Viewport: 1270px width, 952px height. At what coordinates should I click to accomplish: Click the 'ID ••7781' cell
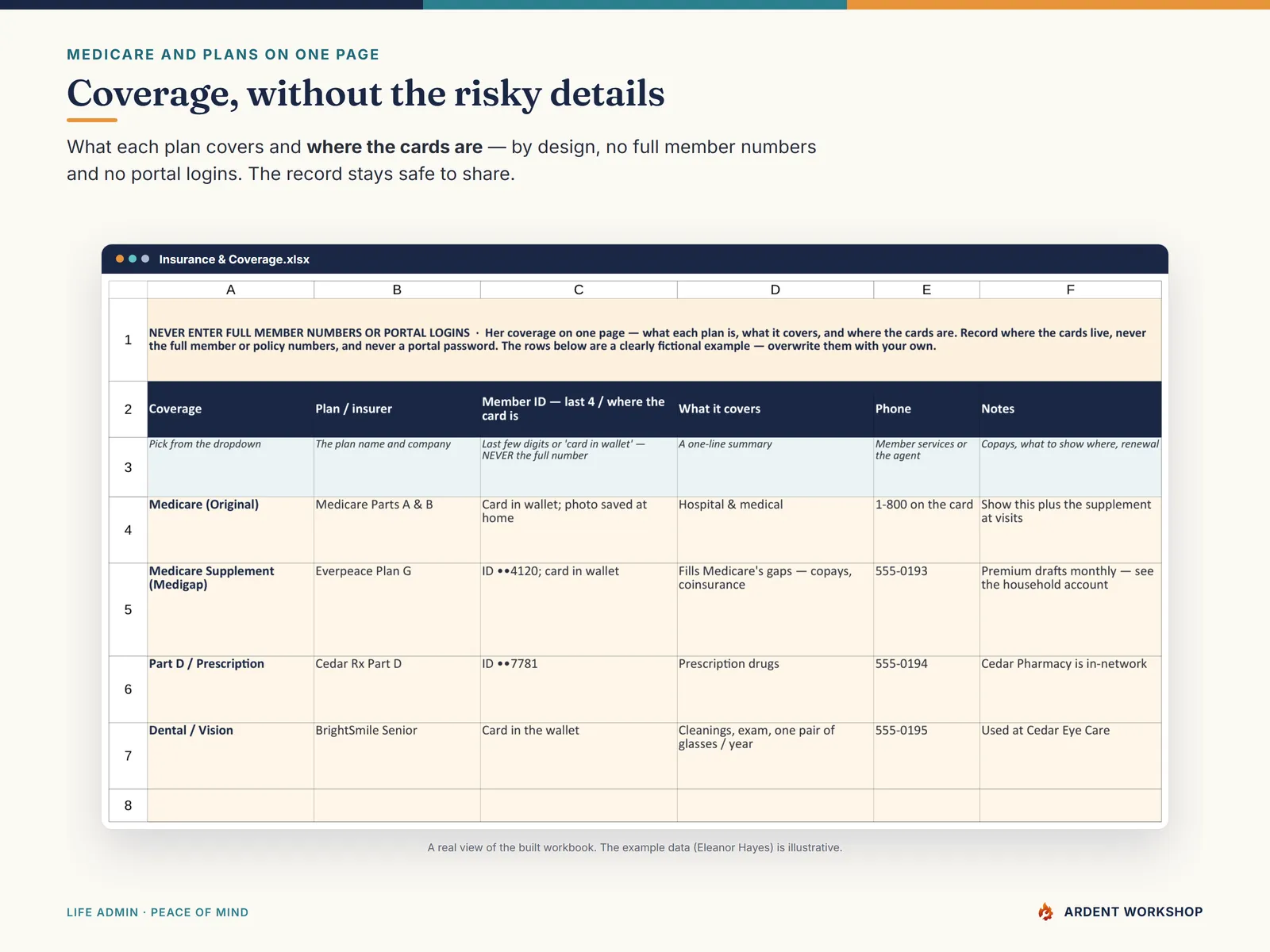point(579,689)
